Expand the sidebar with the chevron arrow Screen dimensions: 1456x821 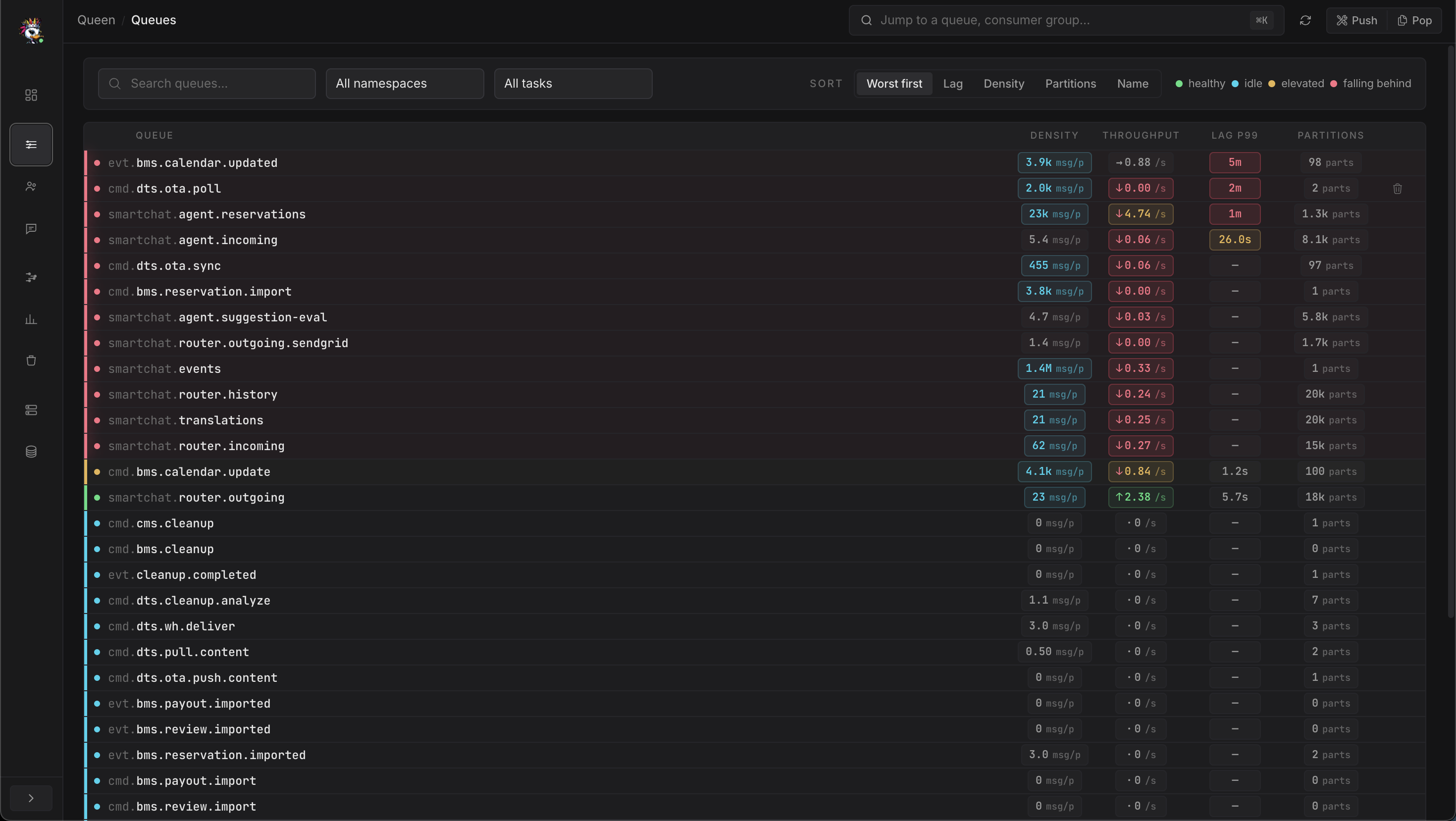(31, 797)
